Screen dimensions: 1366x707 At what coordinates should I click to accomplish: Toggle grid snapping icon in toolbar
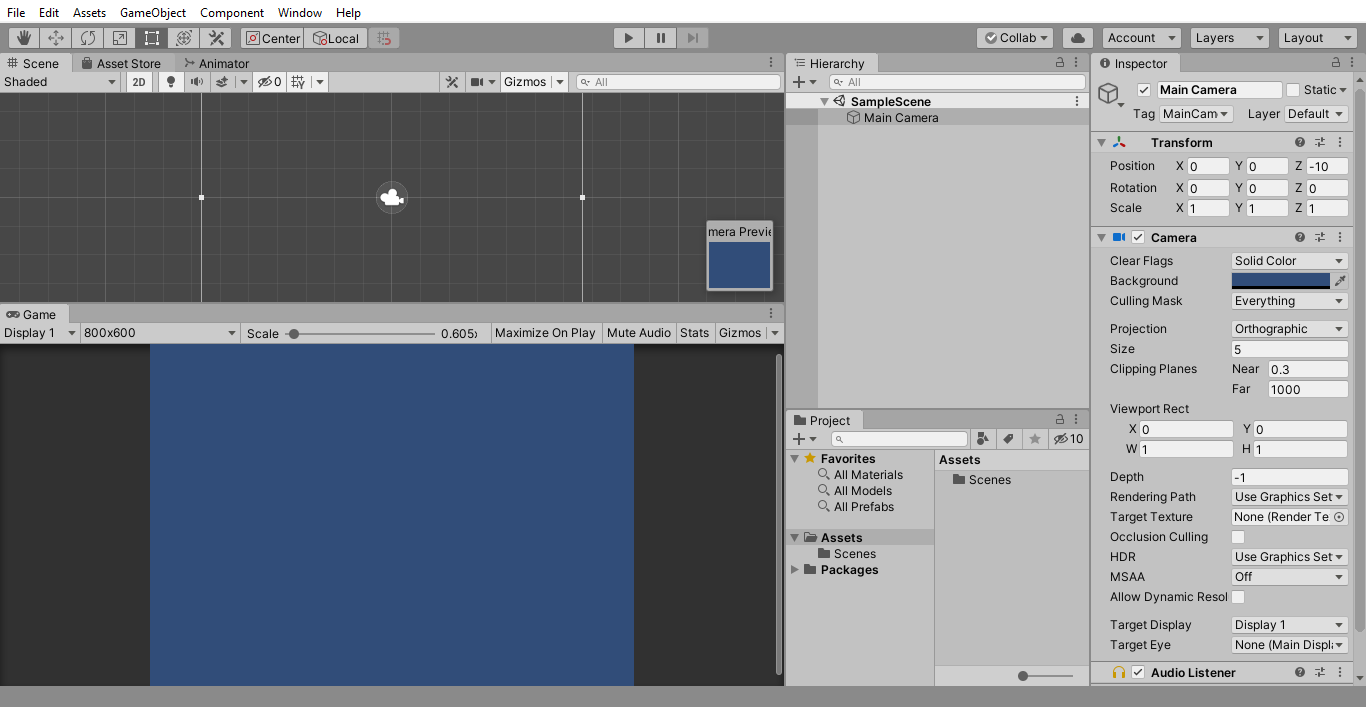pyautogui.click(x=384, y=38)
